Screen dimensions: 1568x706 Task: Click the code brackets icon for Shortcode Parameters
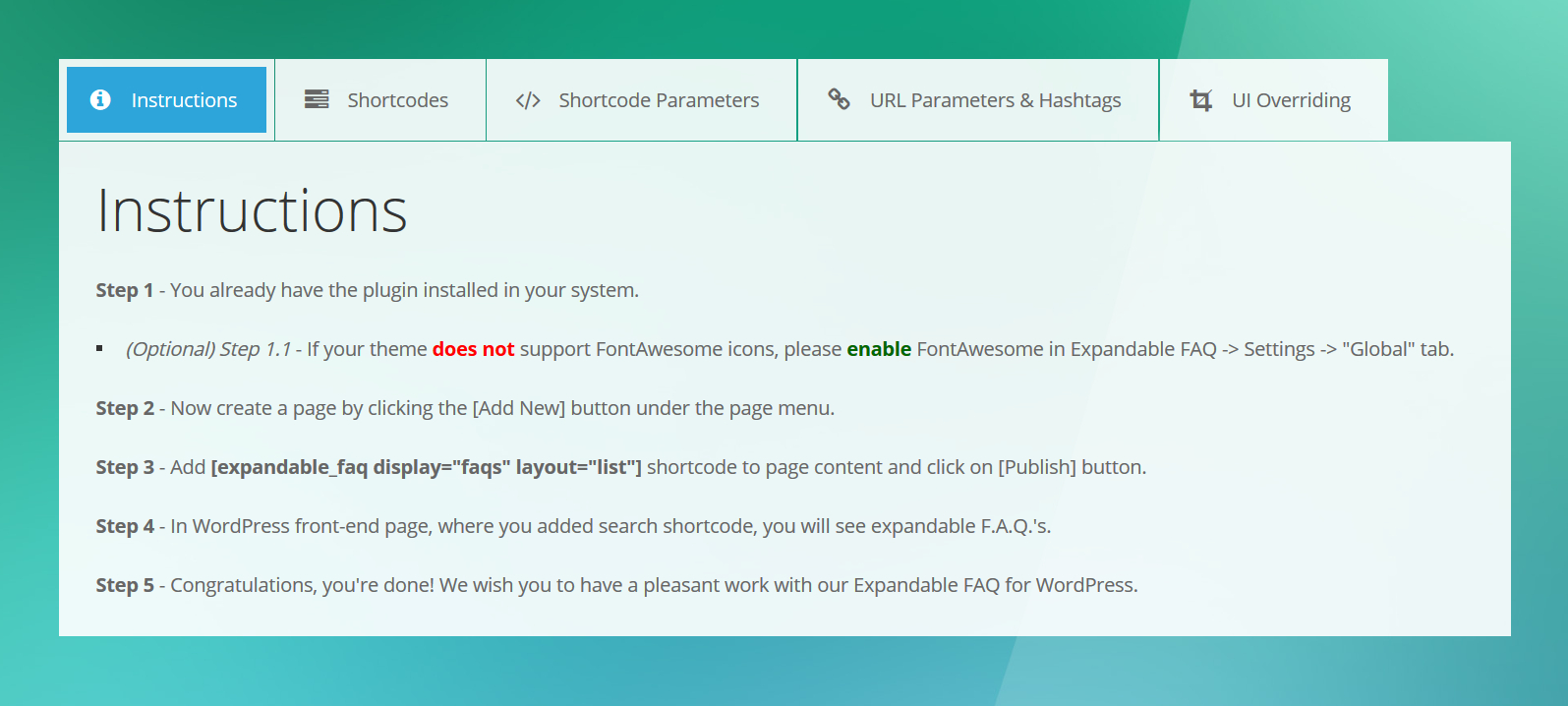529,99
